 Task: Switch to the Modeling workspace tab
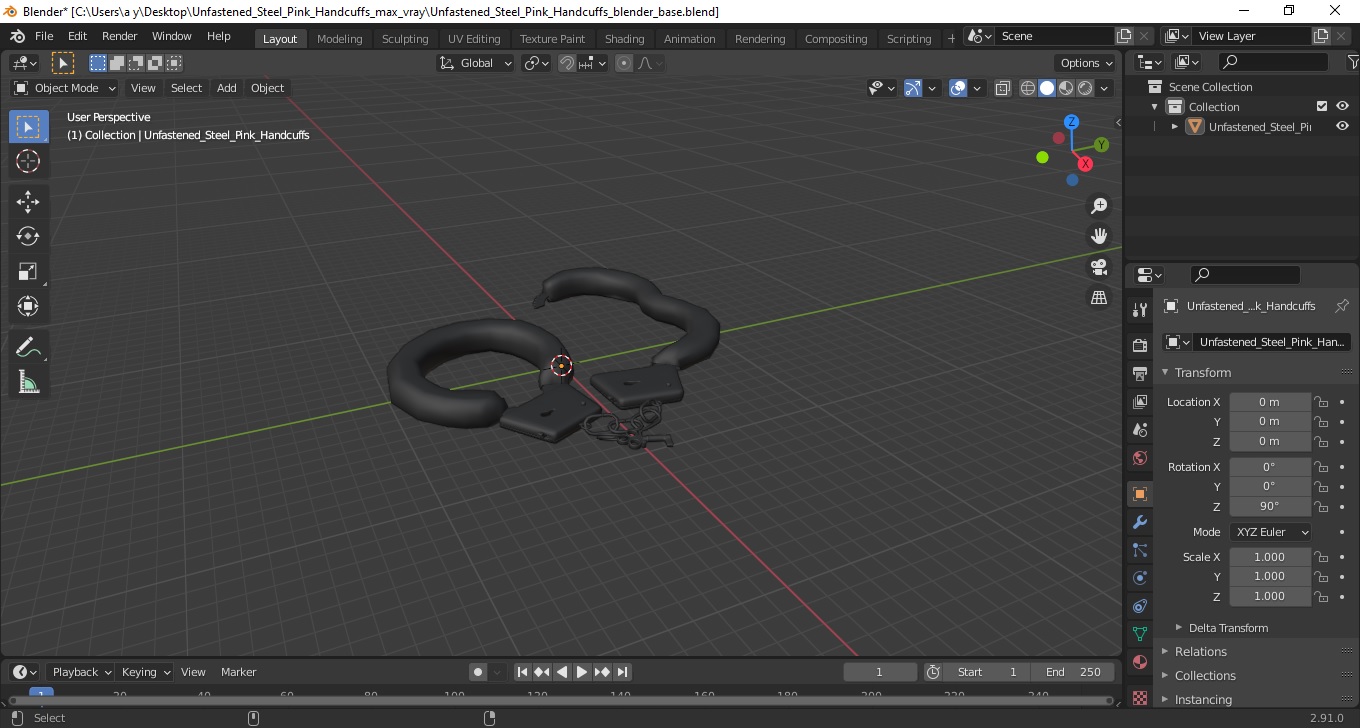339,39
